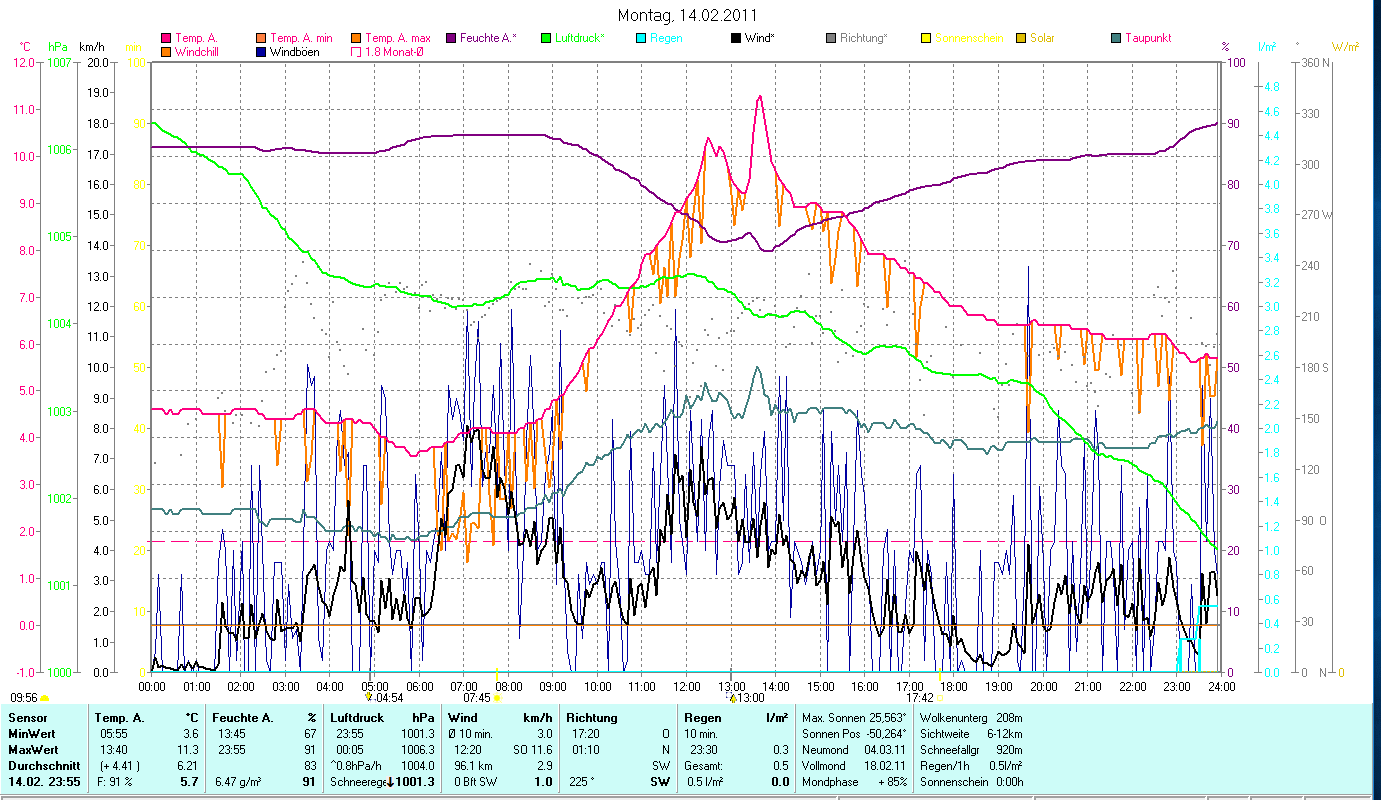Click the orange Windchill legend square
This screenshot has width=1381, height=800.
pyautogui.click(x=166, y=52)
